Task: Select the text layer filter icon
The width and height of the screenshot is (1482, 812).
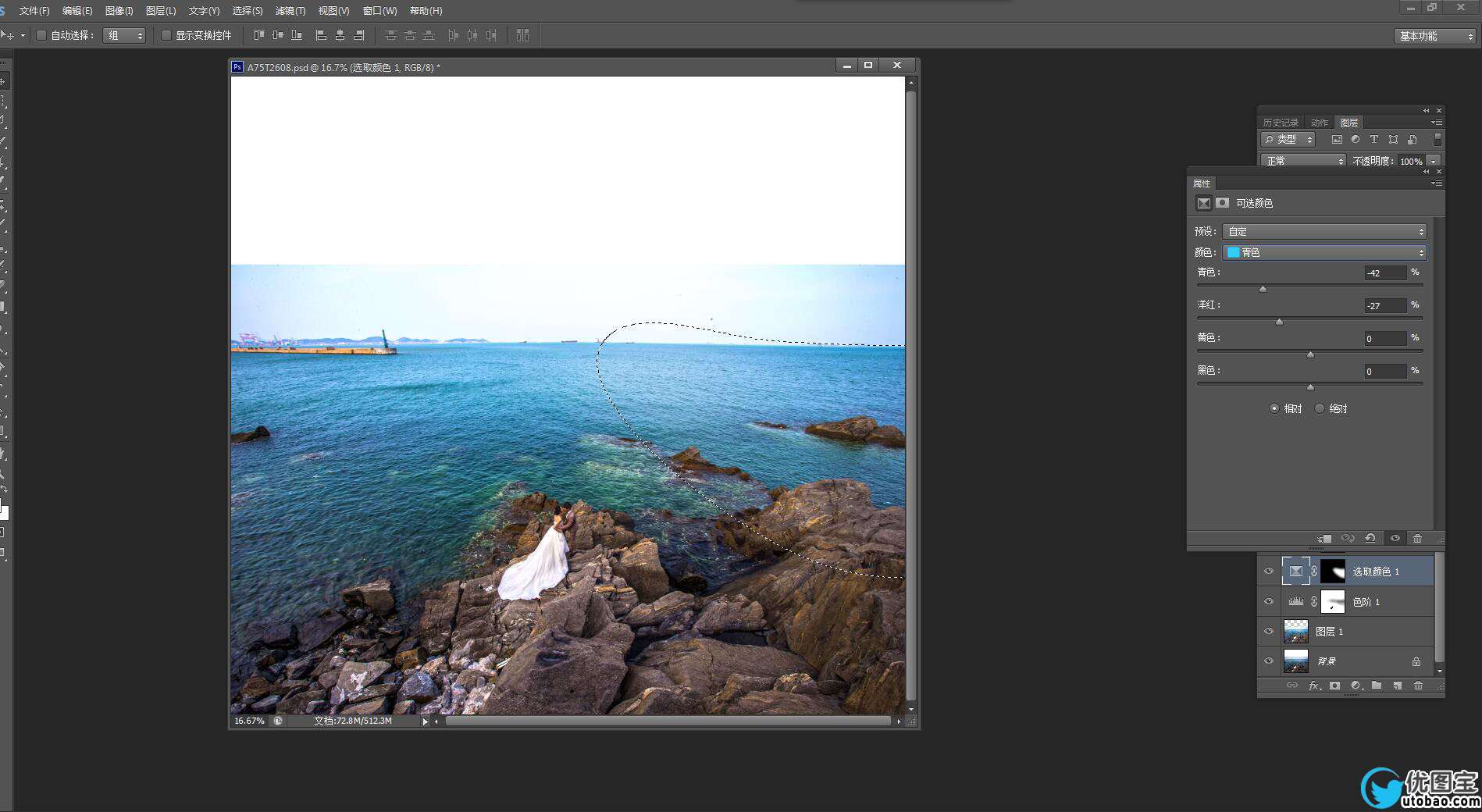Action: coord(1374,140)
